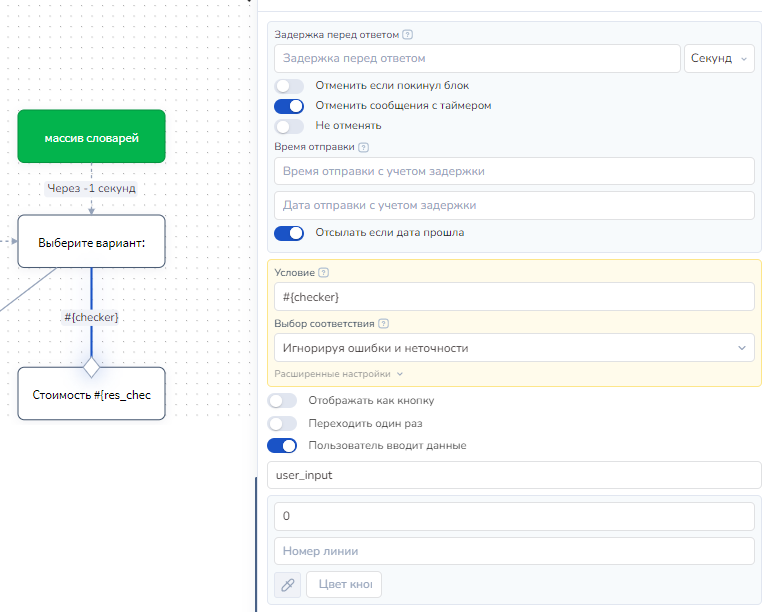Expand 'Расширенные настройки' section

tap(338, 374)
